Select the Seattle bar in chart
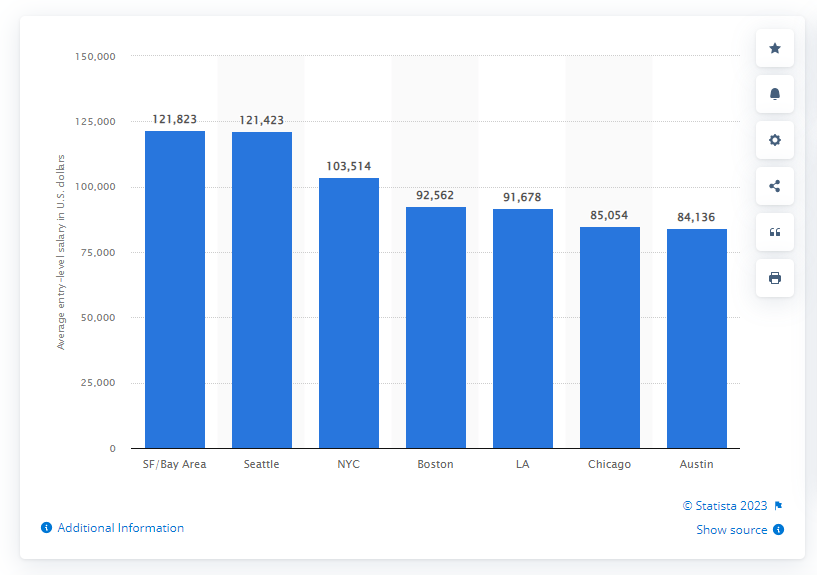Screen dimensions: 817x575 coord(262,290)
